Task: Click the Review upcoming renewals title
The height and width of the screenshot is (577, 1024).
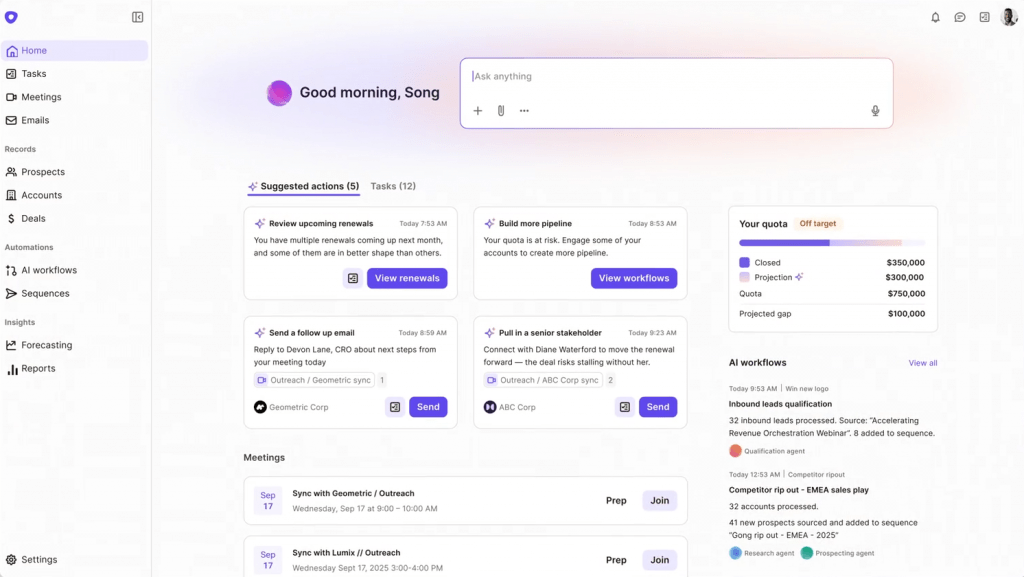Action: tap(321, 223)
